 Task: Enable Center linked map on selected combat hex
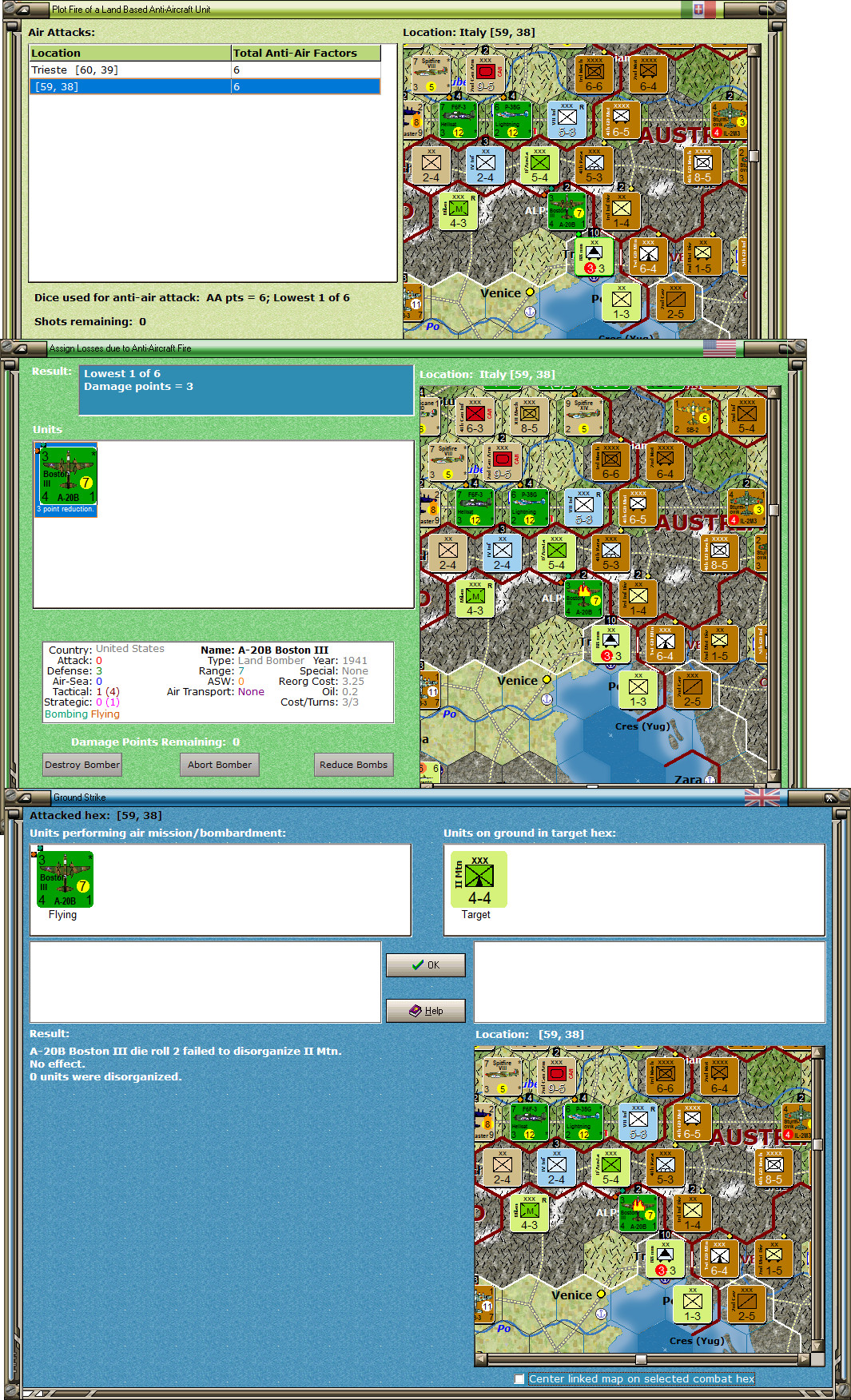[519, 1378]
